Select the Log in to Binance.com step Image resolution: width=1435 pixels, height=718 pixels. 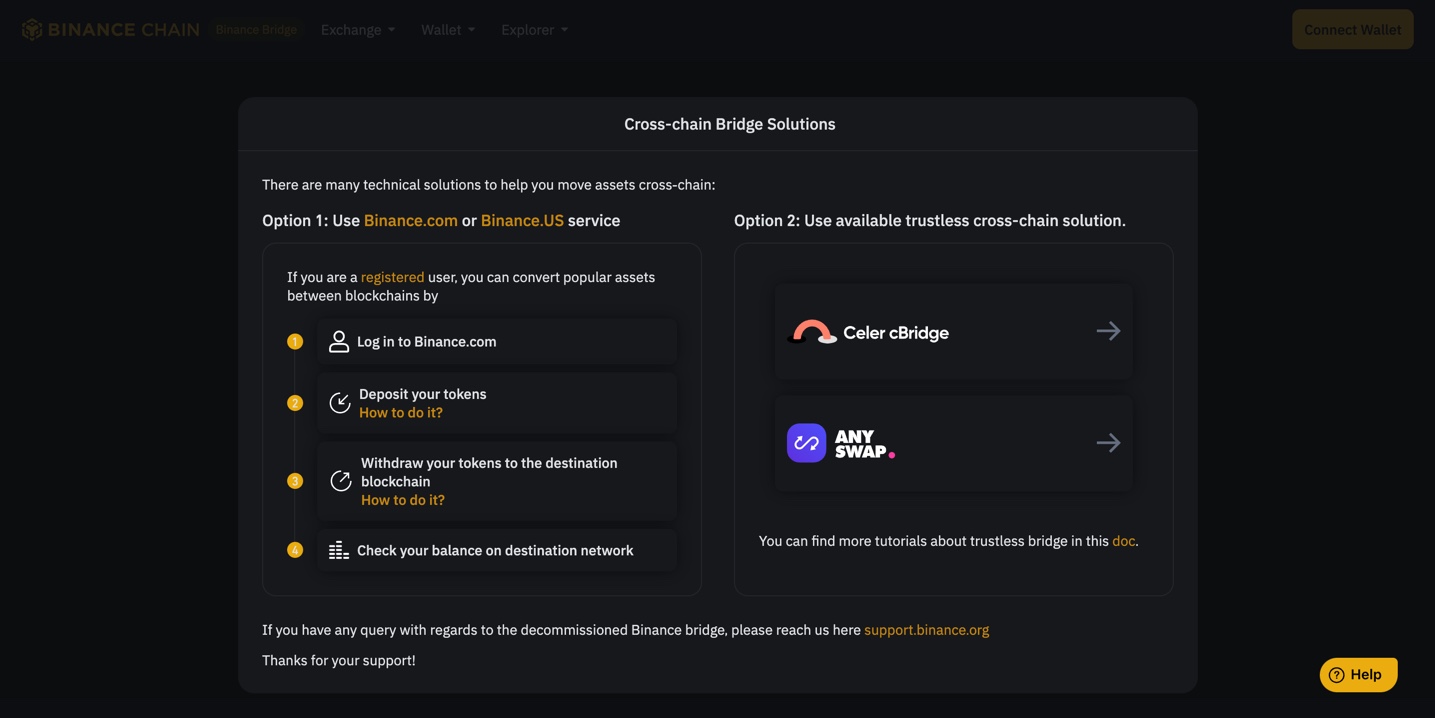[x=497, y=342]
